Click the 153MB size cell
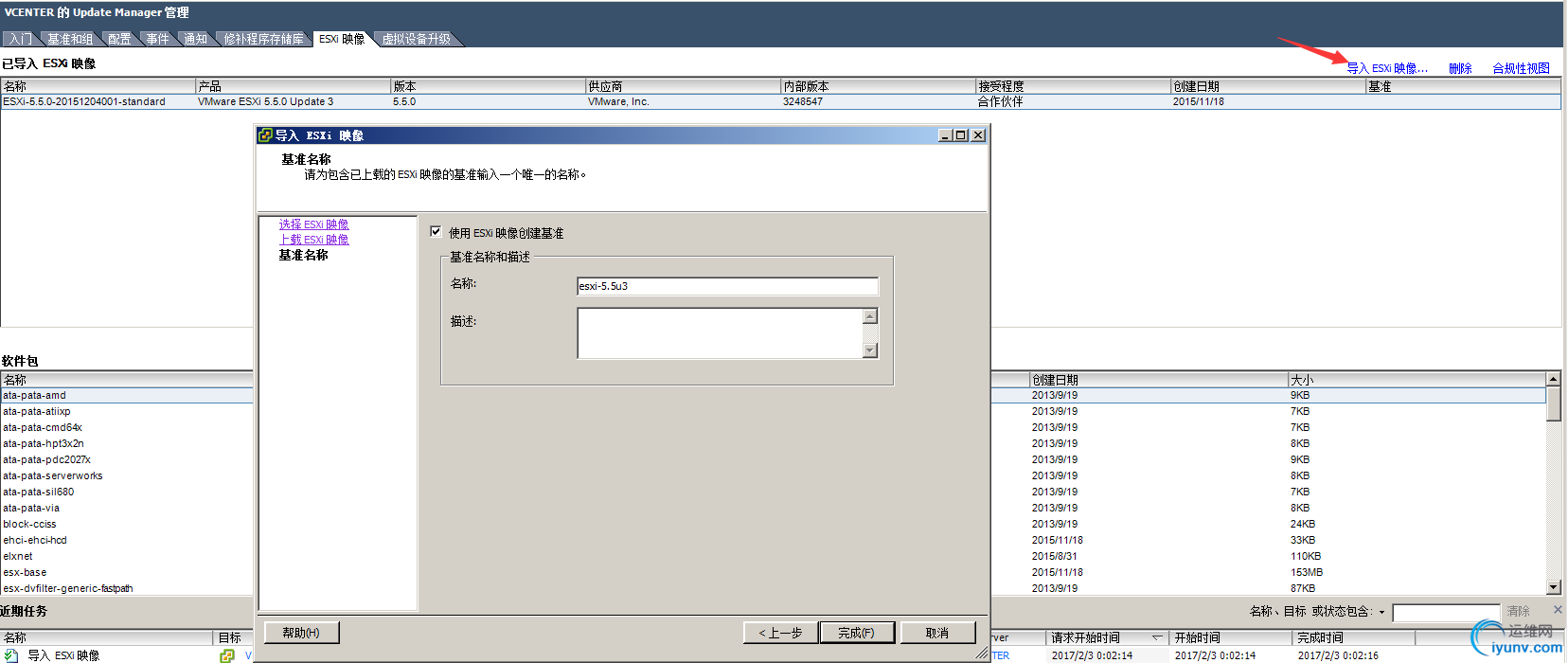The height and width of the screenshot is (663, 1568). (1307, 572)
